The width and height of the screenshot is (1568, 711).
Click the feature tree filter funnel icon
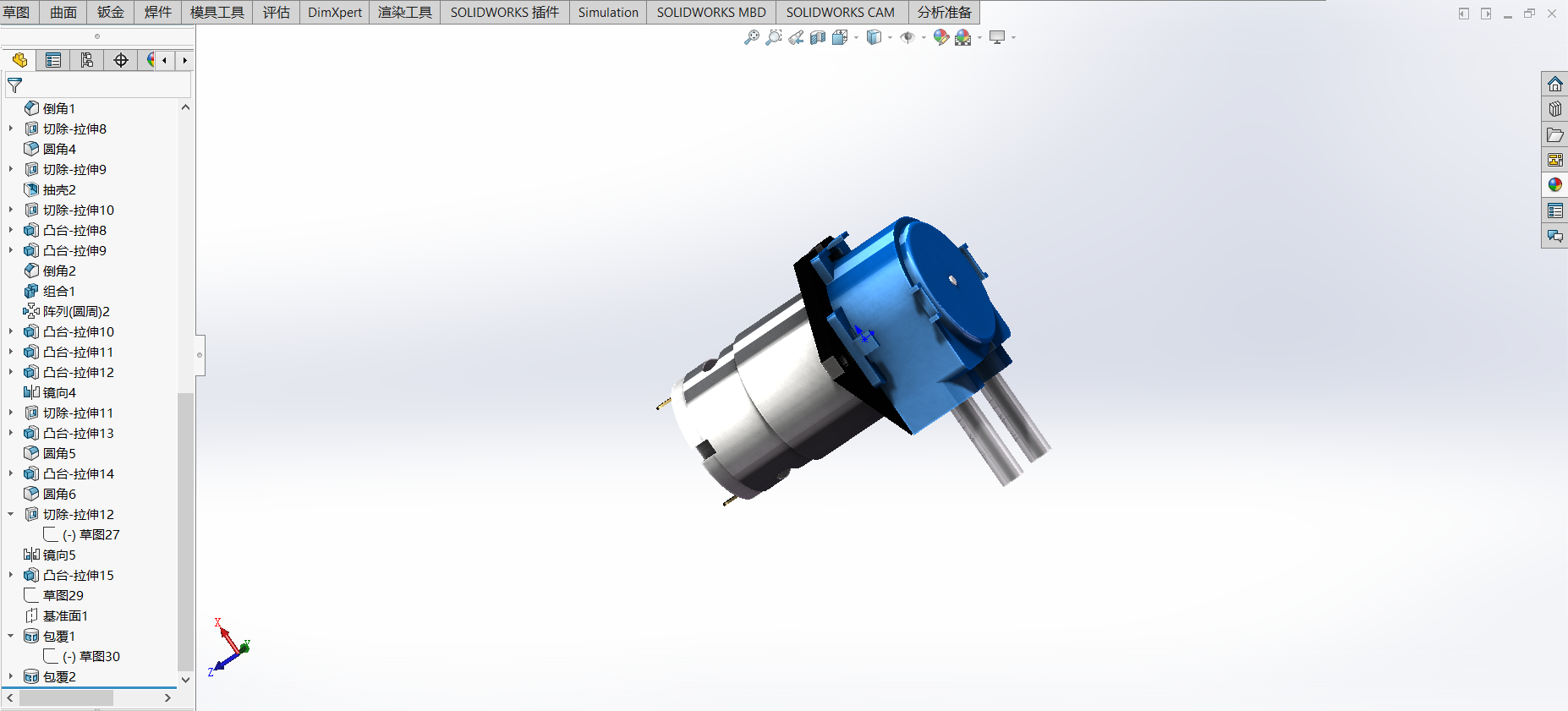pos(15,85)
